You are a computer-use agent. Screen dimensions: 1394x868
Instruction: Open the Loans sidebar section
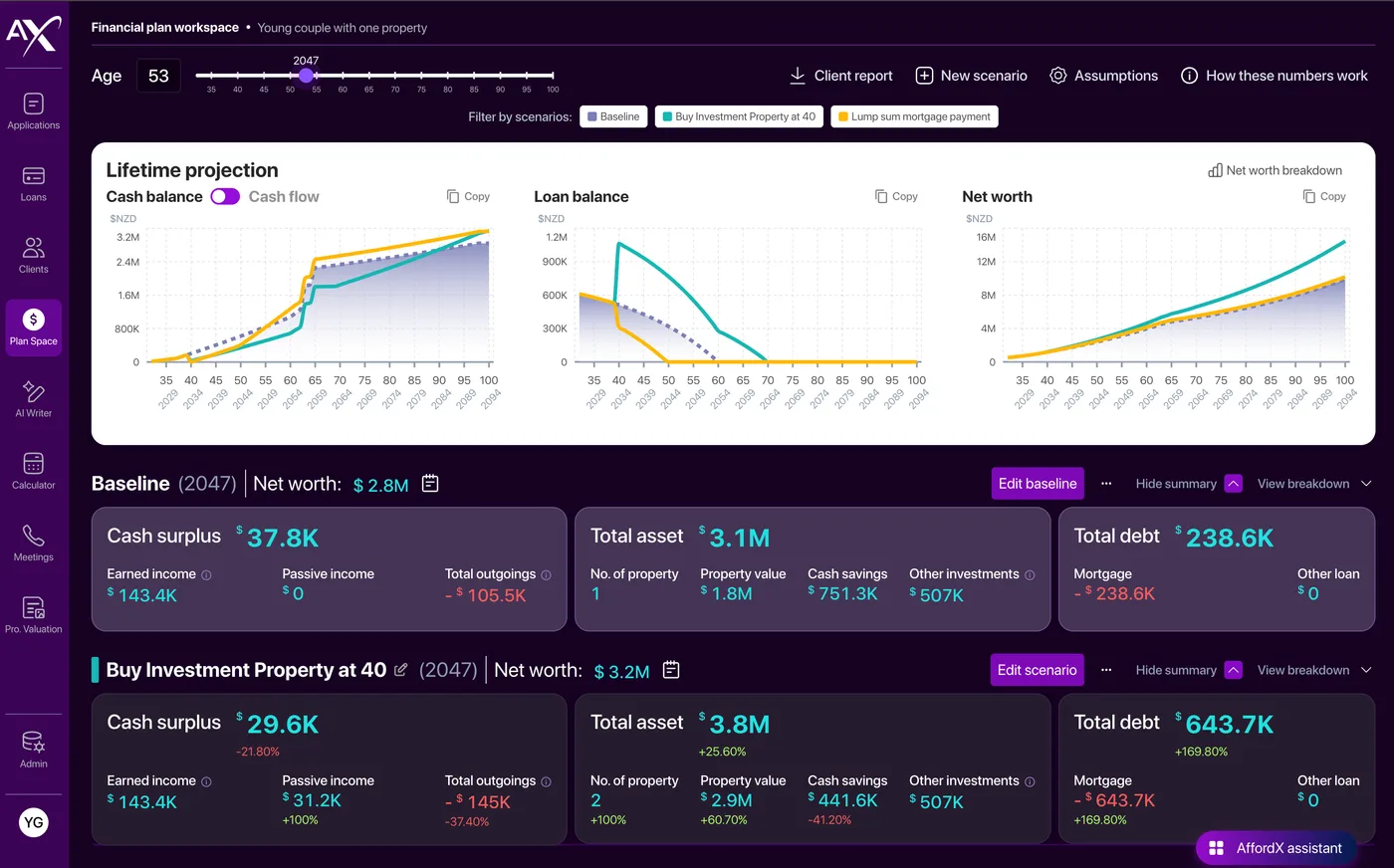tap(34, 183)
